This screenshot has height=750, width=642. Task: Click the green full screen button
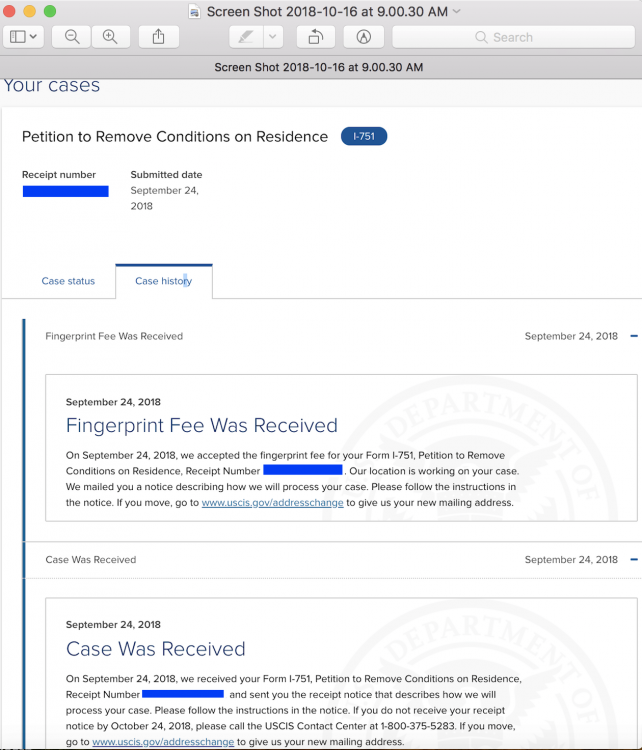[50, 11]
